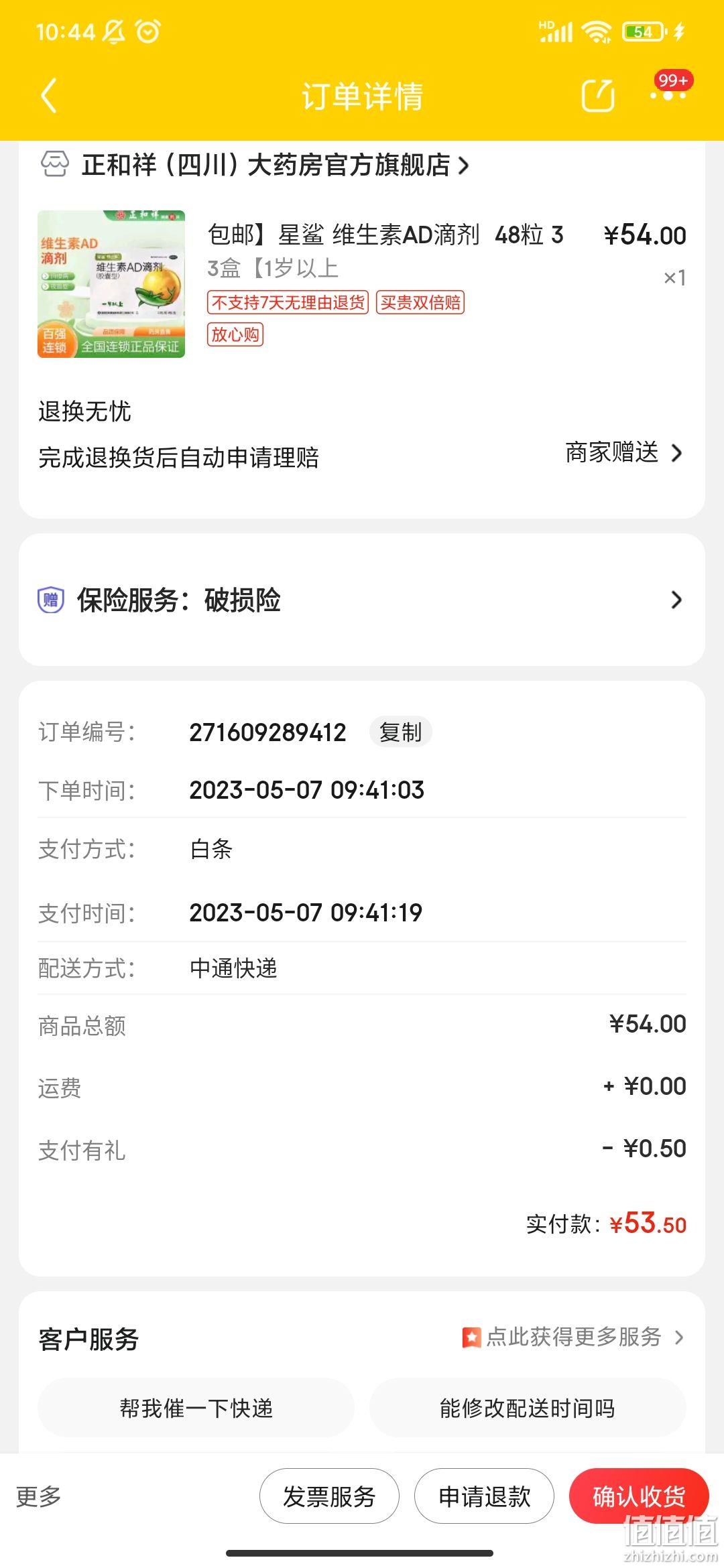
Task: Tap the 赠 shield insurance icon
Action: 51,600
